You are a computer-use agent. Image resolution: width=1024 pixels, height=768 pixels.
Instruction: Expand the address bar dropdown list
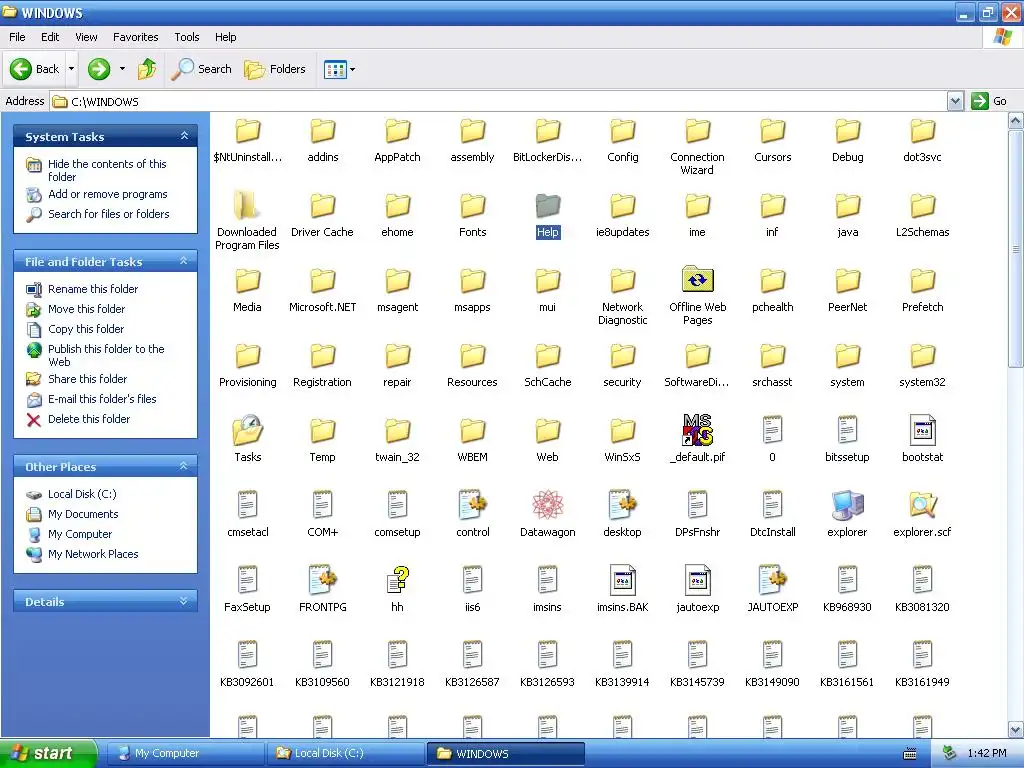pos(955,101)
